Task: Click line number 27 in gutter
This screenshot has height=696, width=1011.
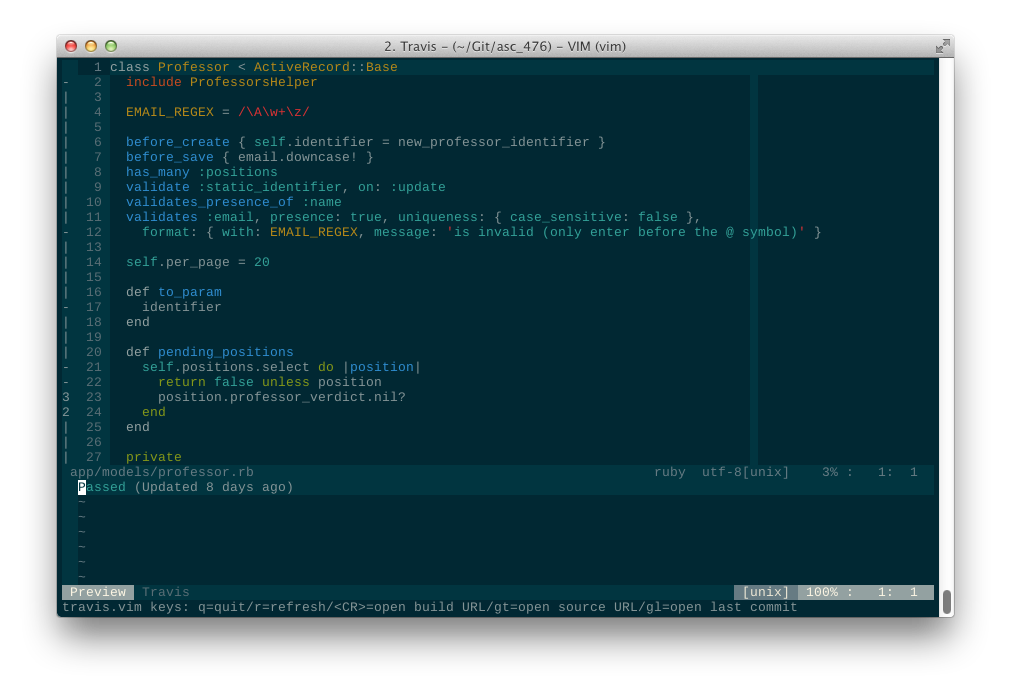Action: 93,457
